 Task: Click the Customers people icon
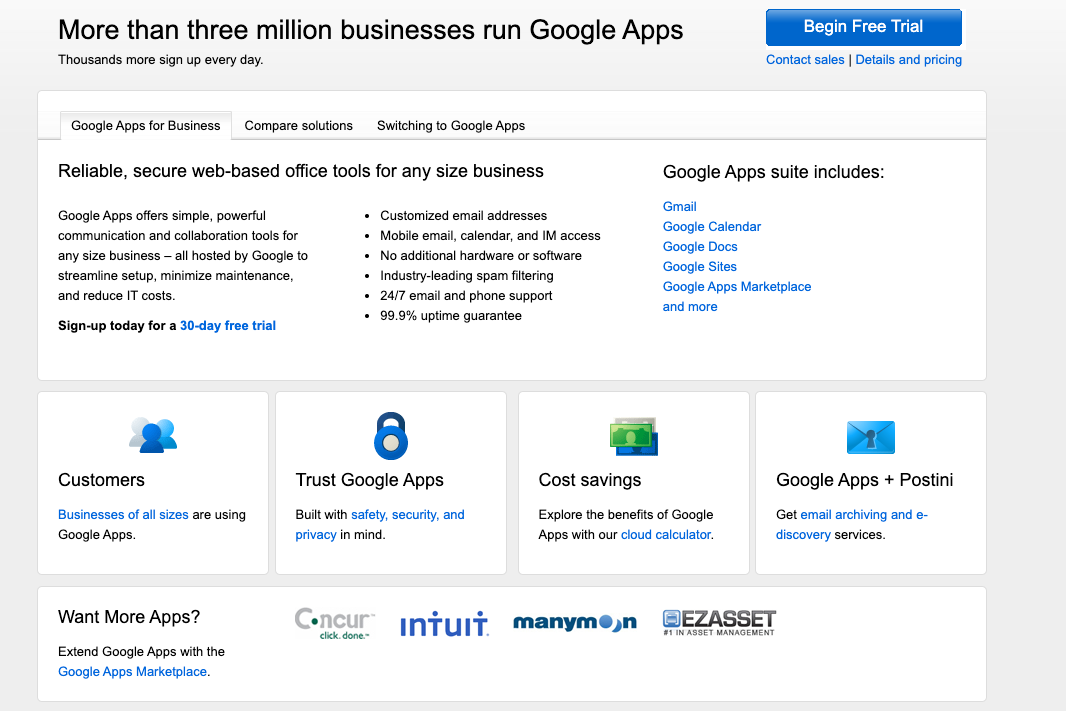pos(153,435)
